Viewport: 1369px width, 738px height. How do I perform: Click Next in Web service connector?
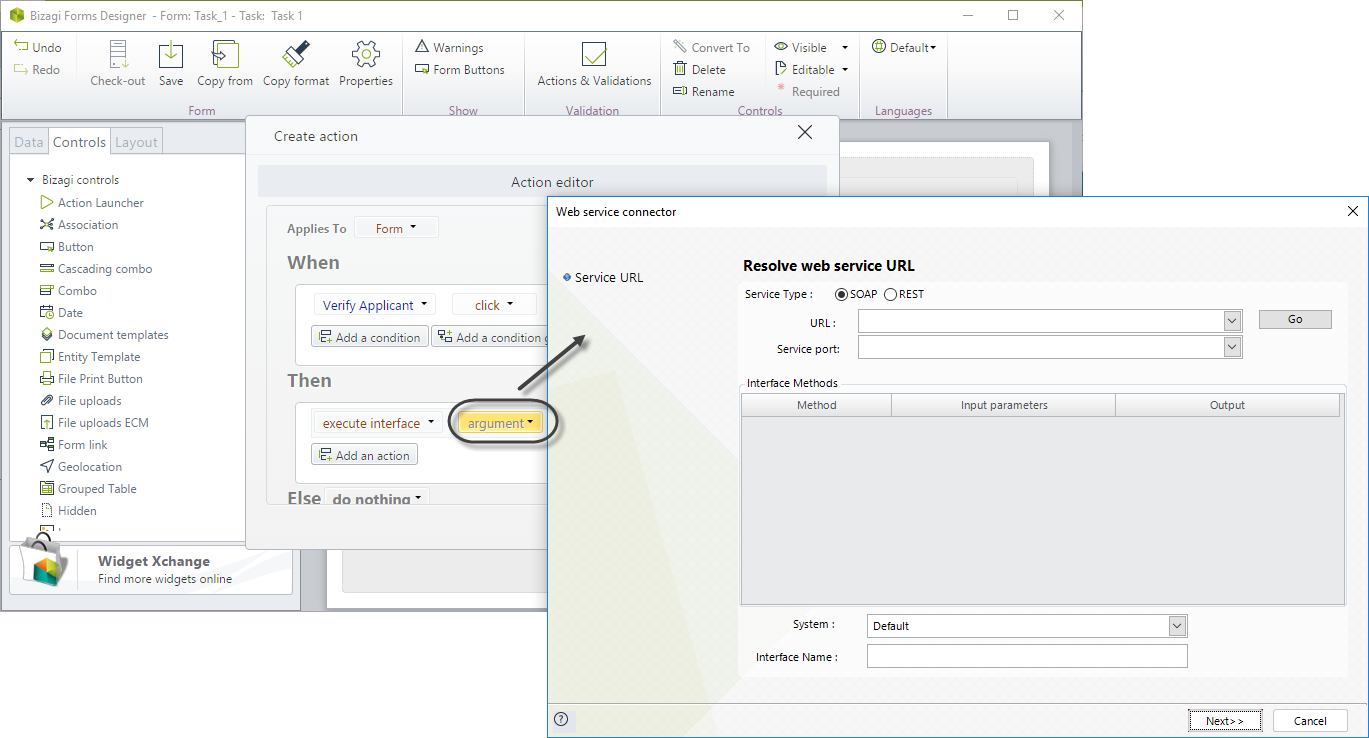(1225, 720)
